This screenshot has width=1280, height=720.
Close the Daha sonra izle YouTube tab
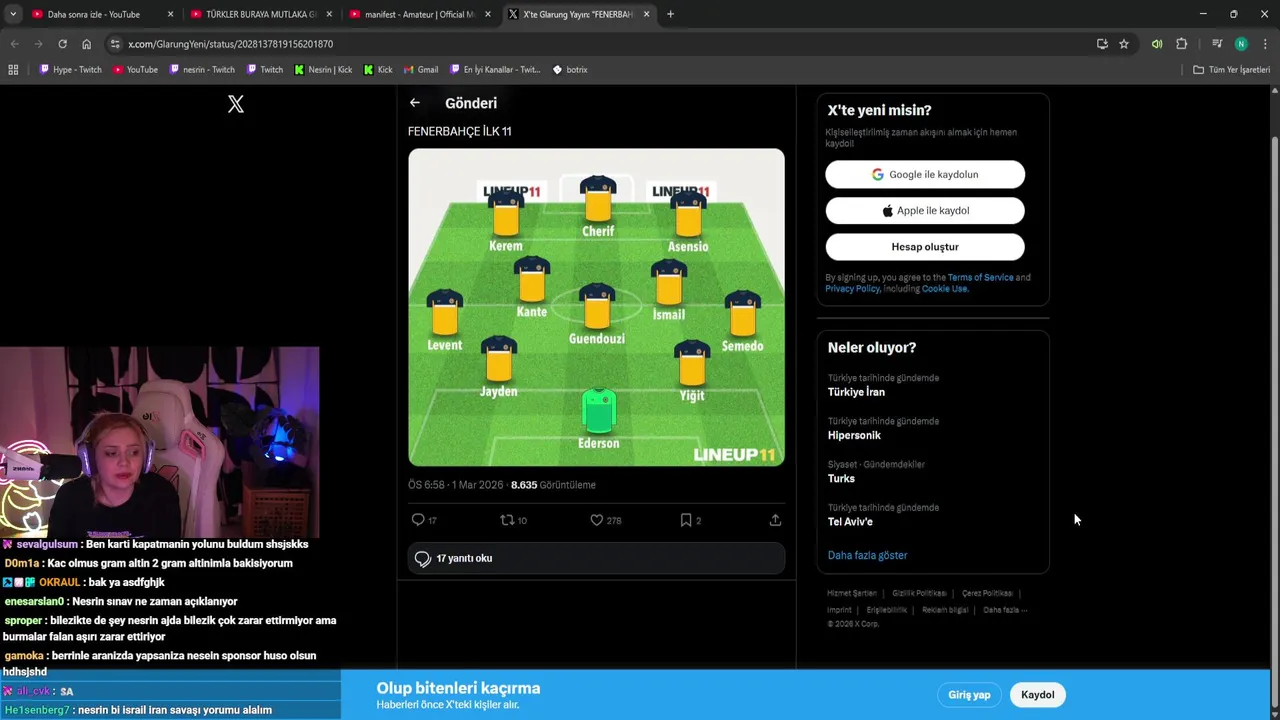click(x=170, y=14)
